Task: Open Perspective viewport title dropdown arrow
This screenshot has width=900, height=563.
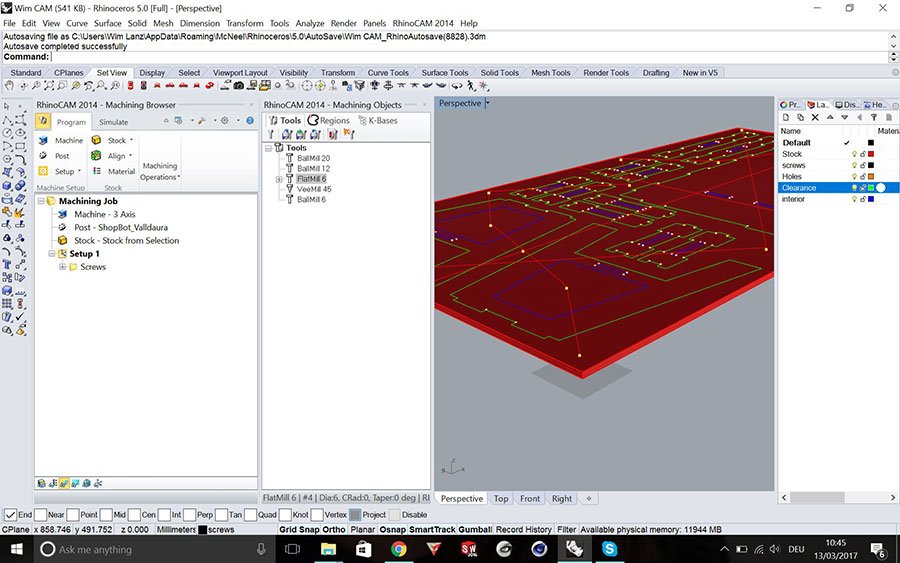Action: click(488, 103)
